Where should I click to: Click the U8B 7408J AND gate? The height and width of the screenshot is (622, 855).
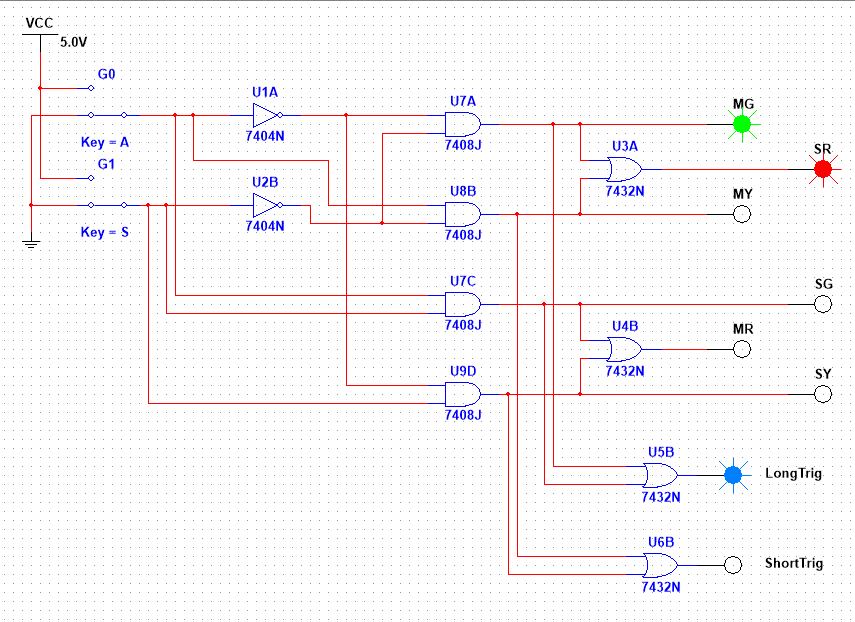[x=461, y=213]
